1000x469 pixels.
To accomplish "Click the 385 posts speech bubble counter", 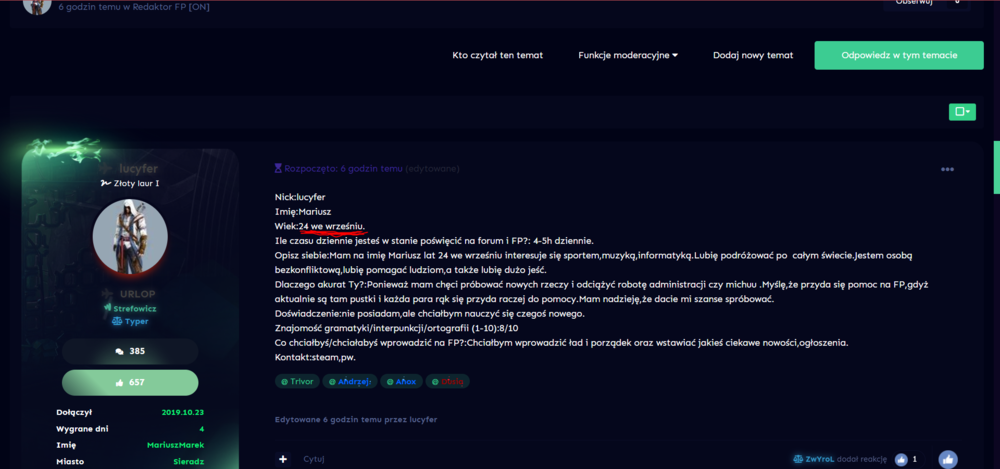I will (x=130, y=351).
